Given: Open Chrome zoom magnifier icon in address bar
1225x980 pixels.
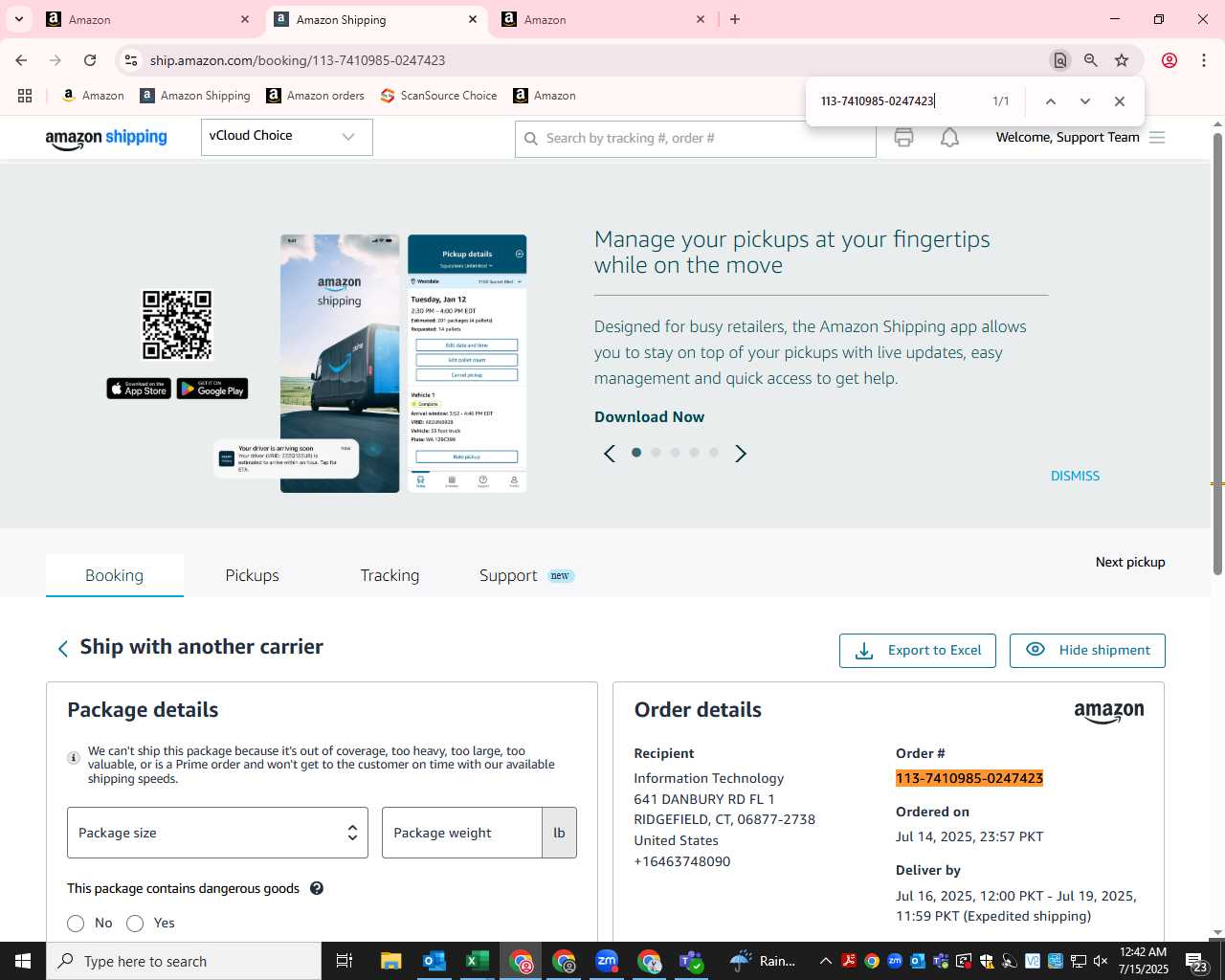Looking at the screenshot, I should pos(1091,60).
